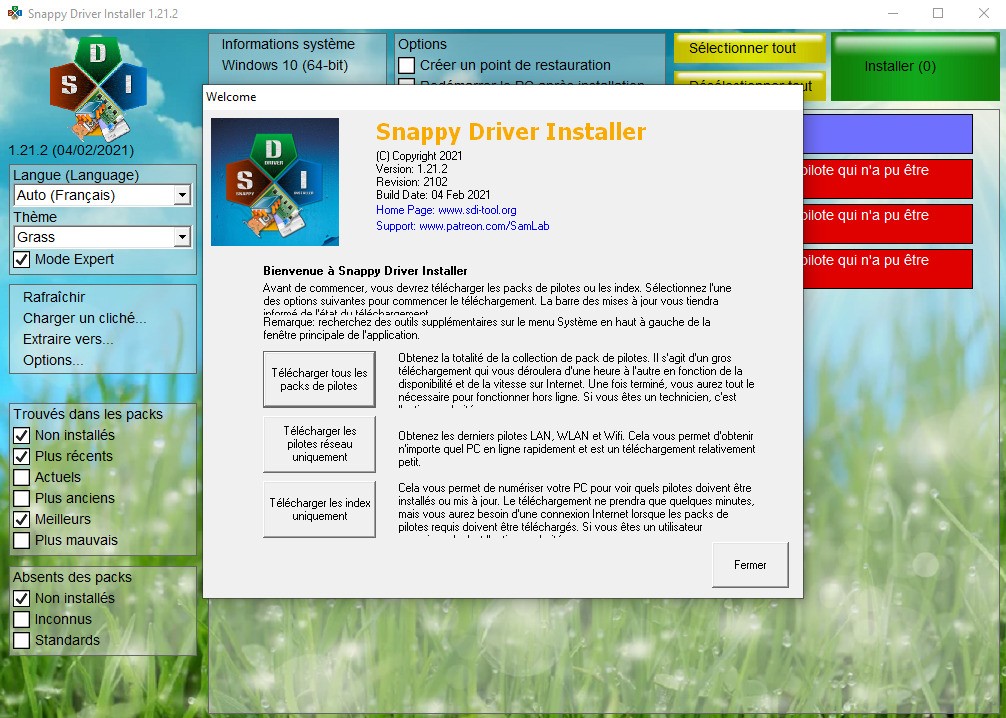This screenshot has width=1006, height=718.
Task: Enable the Actuels checkbox
Action: click(x=22, y=477)
